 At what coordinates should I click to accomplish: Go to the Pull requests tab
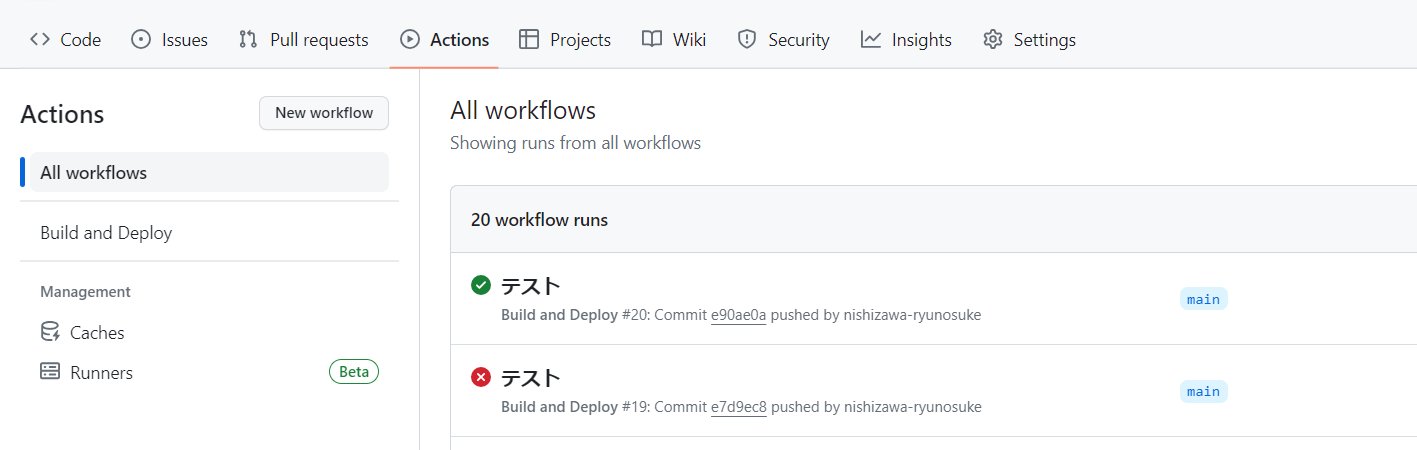304,40
